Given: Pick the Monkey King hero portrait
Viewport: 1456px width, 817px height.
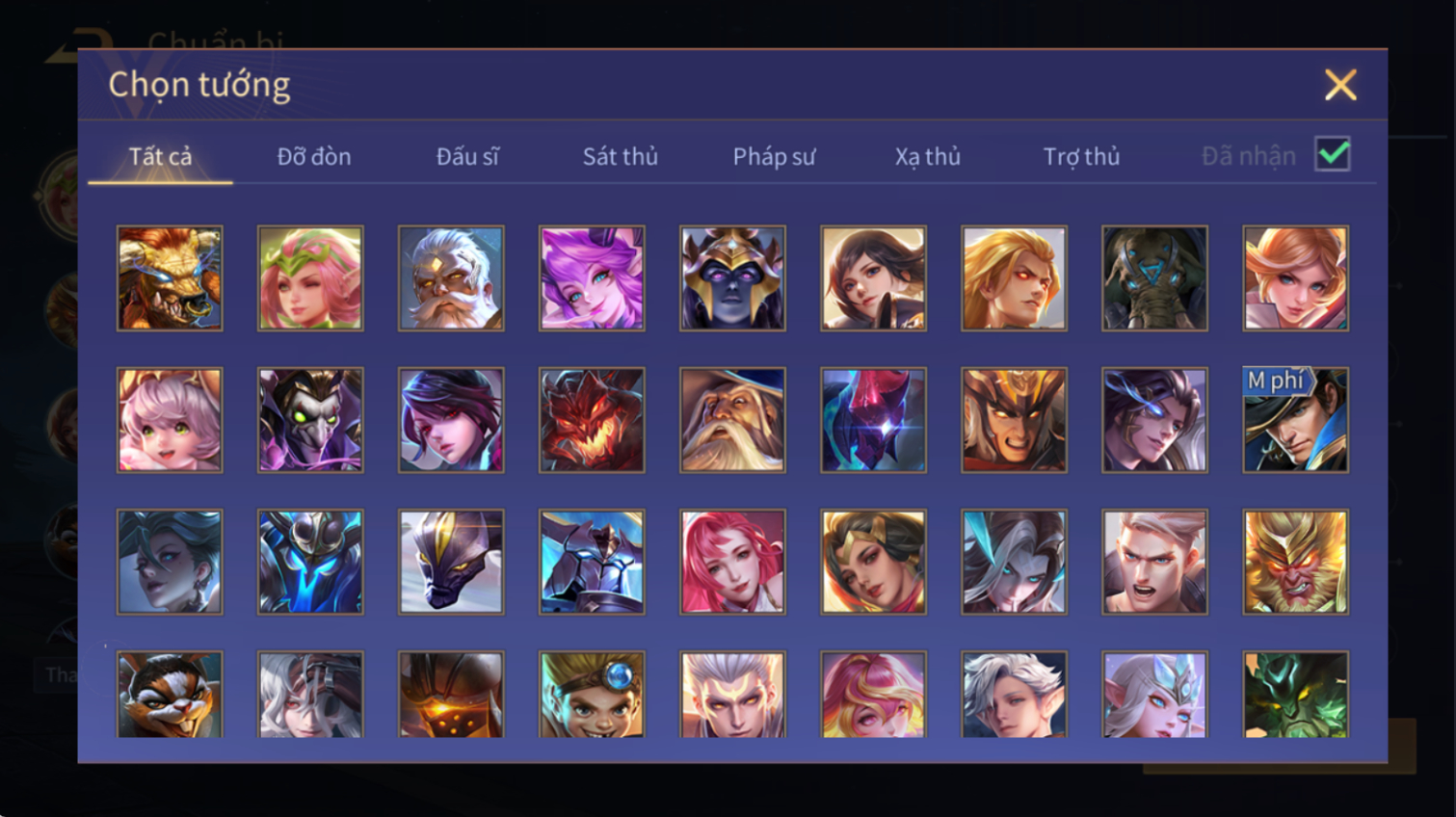Looking at the screenshot, I should (1295, 562).
